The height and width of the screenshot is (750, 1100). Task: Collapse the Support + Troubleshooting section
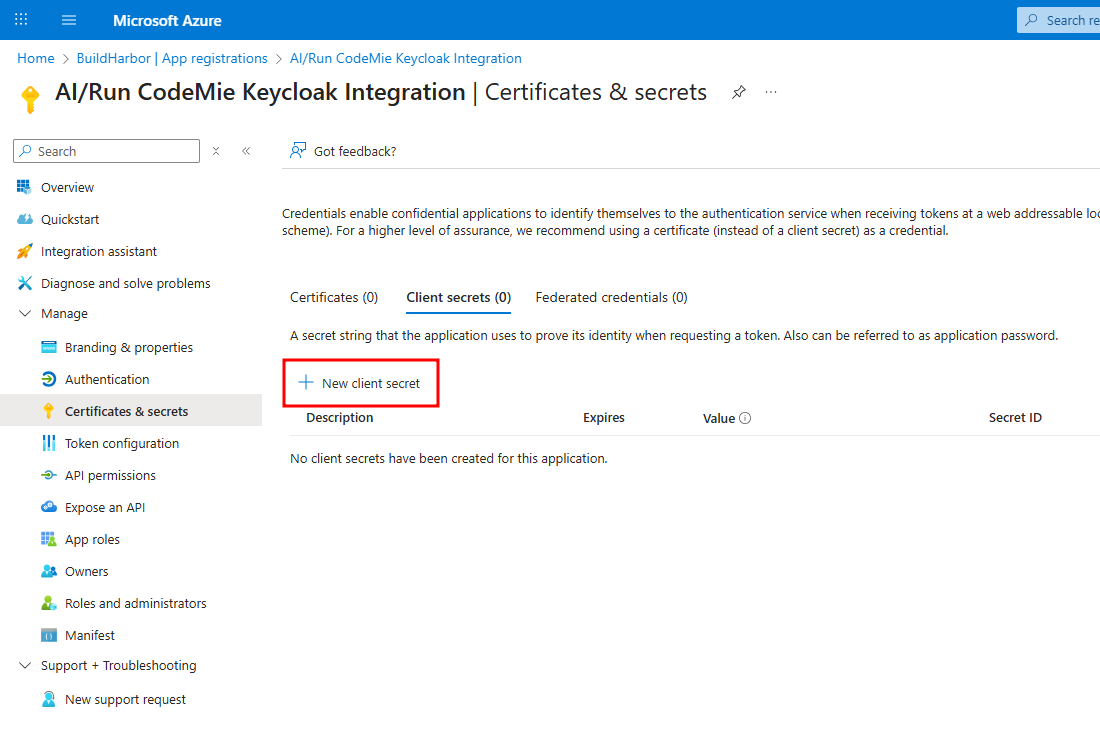point(25,665)
